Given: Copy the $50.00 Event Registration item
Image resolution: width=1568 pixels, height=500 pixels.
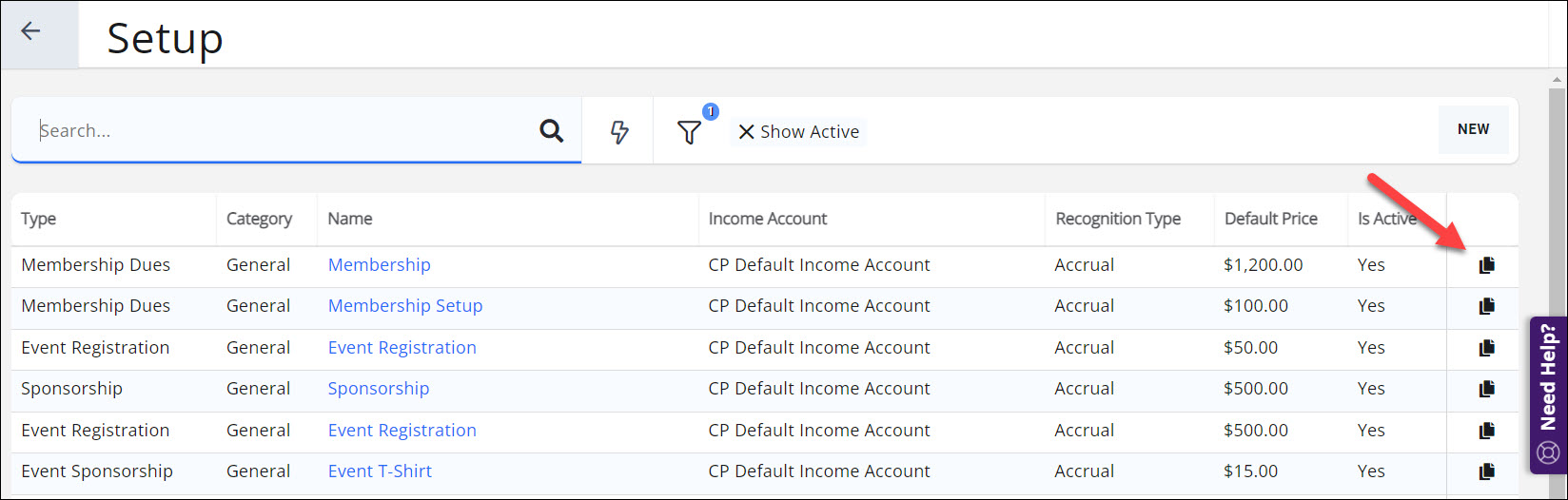Looking at the screenshot, I should point(1486,348).
